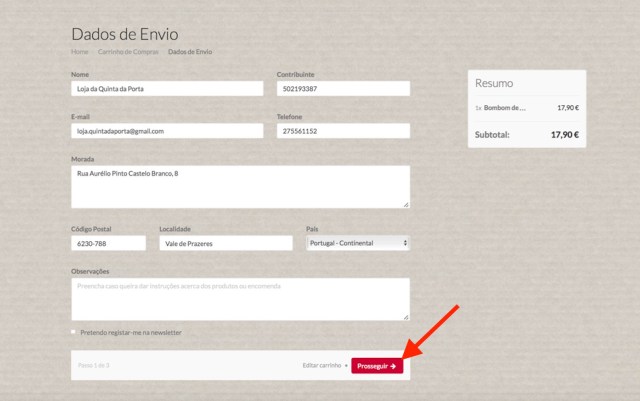Click the Prosseguir button
The image size is (640, 401).
coord(379,366)
